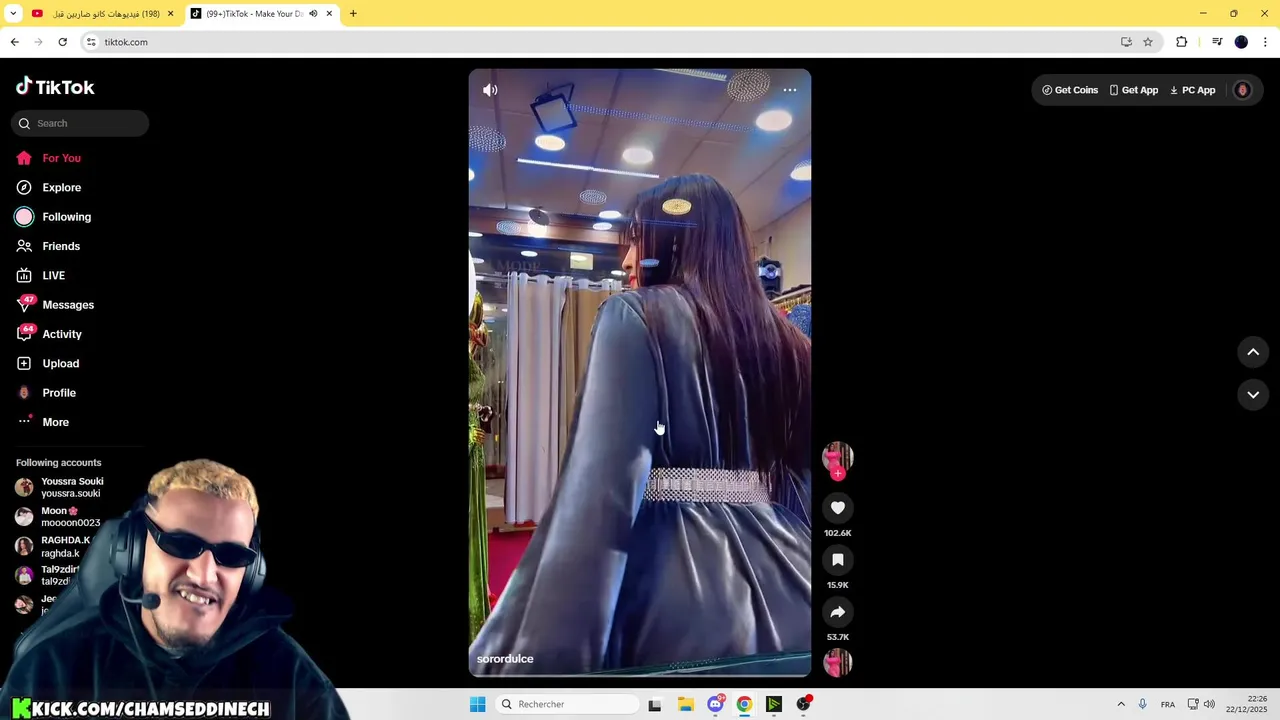Click the PC App download button

tap(1192, 90)
